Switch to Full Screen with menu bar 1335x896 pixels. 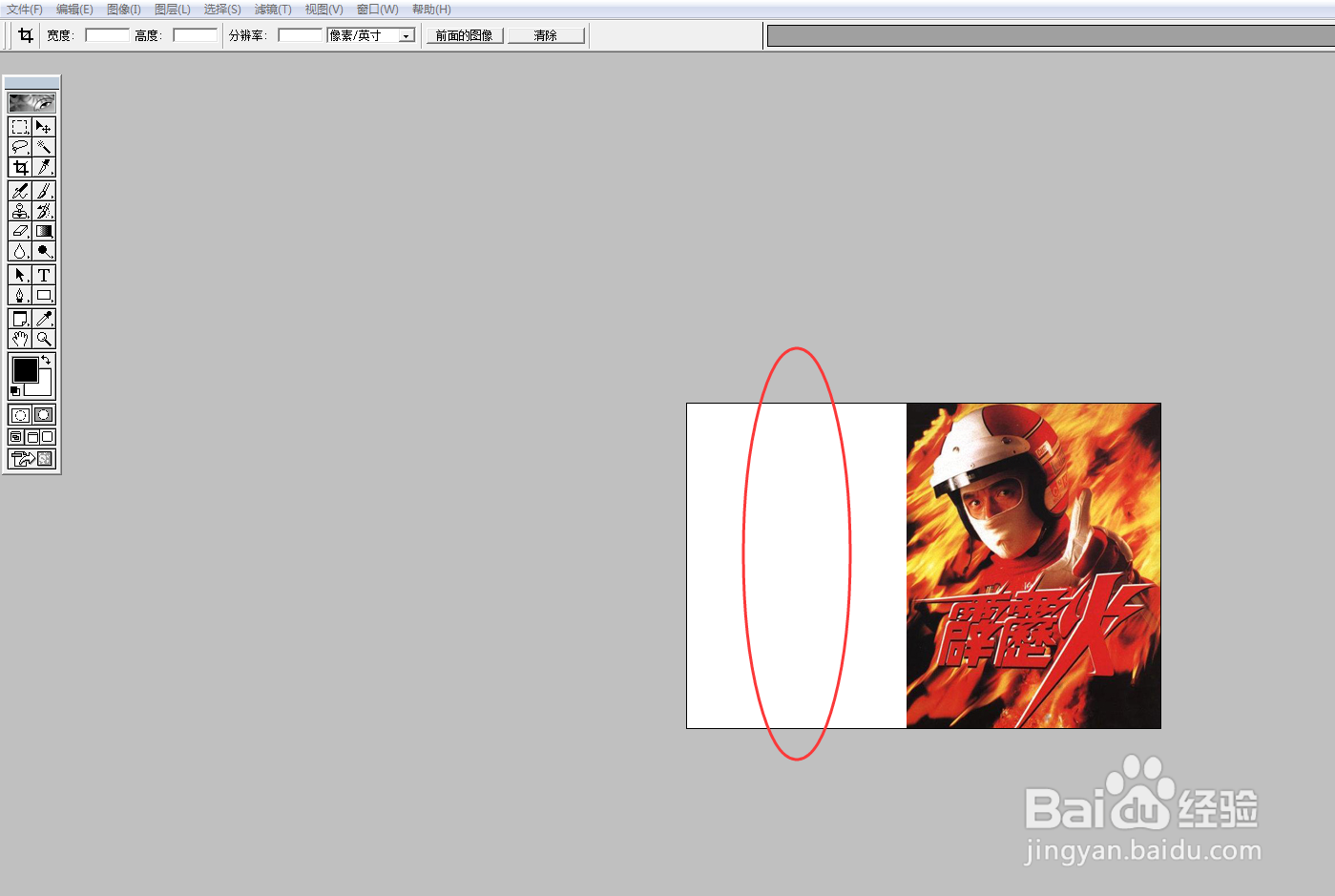point(31,437)
